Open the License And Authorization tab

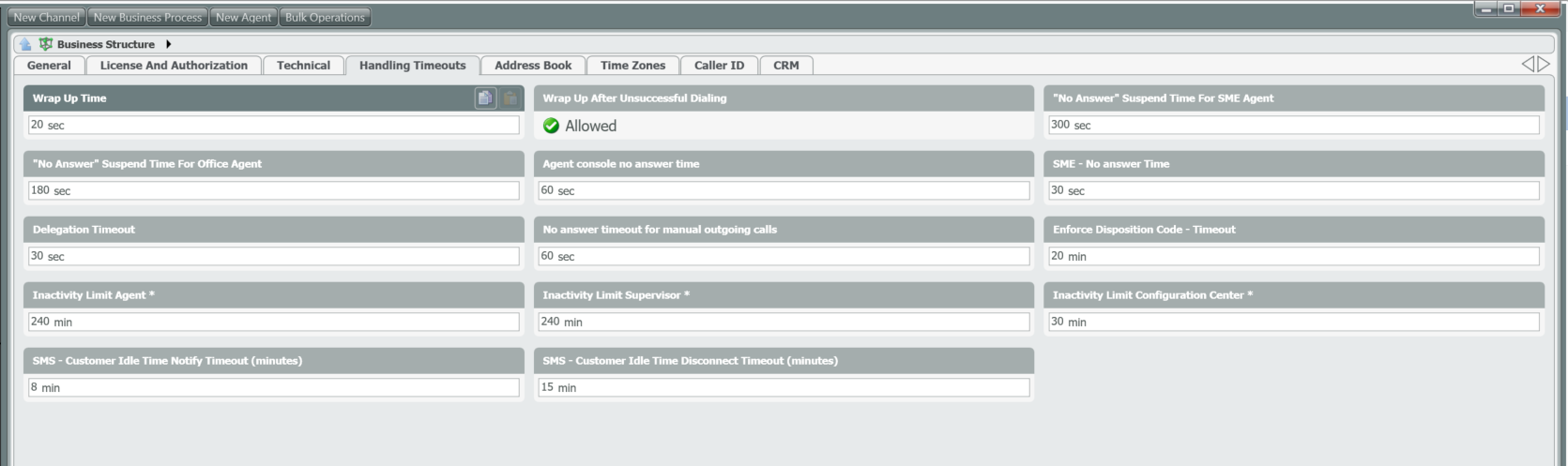174,66
